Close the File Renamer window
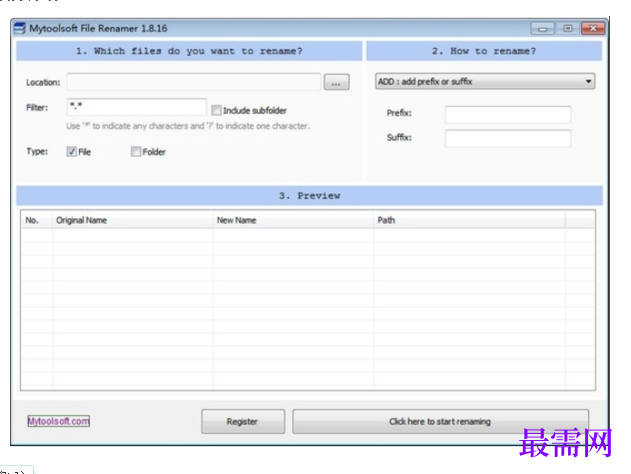The width and height of the screenshot is (631, 474). (x=593, y=29)
